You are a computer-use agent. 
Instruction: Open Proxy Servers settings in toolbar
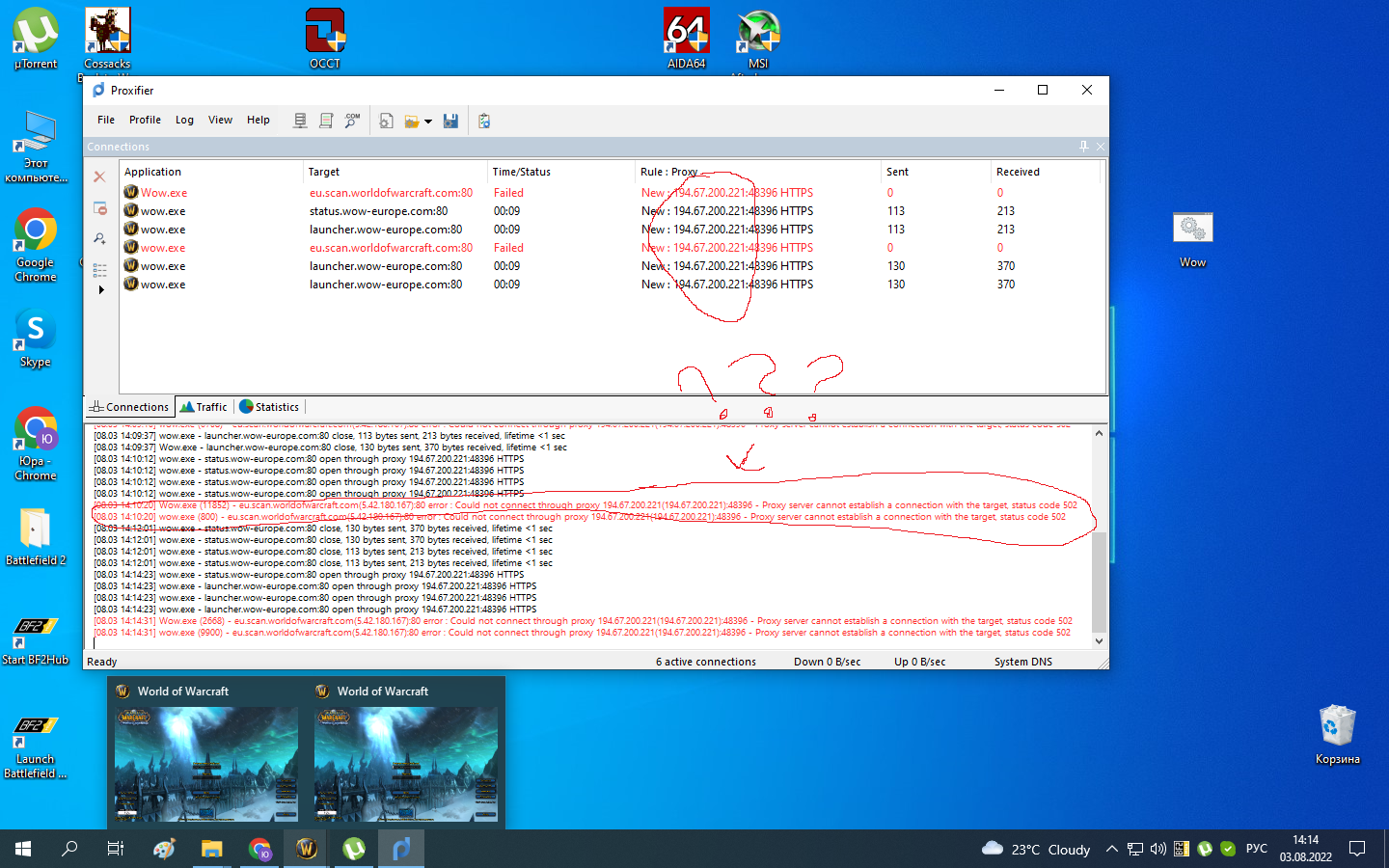(300, 121)
